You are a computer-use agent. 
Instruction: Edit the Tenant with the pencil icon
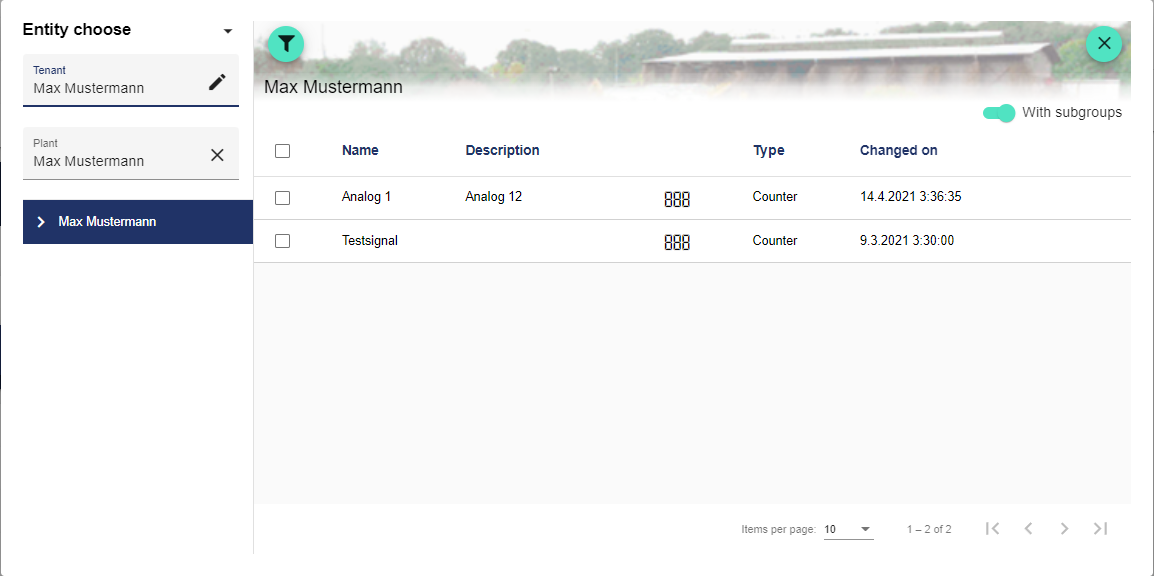pyautogui.click(x=217, y=82)
